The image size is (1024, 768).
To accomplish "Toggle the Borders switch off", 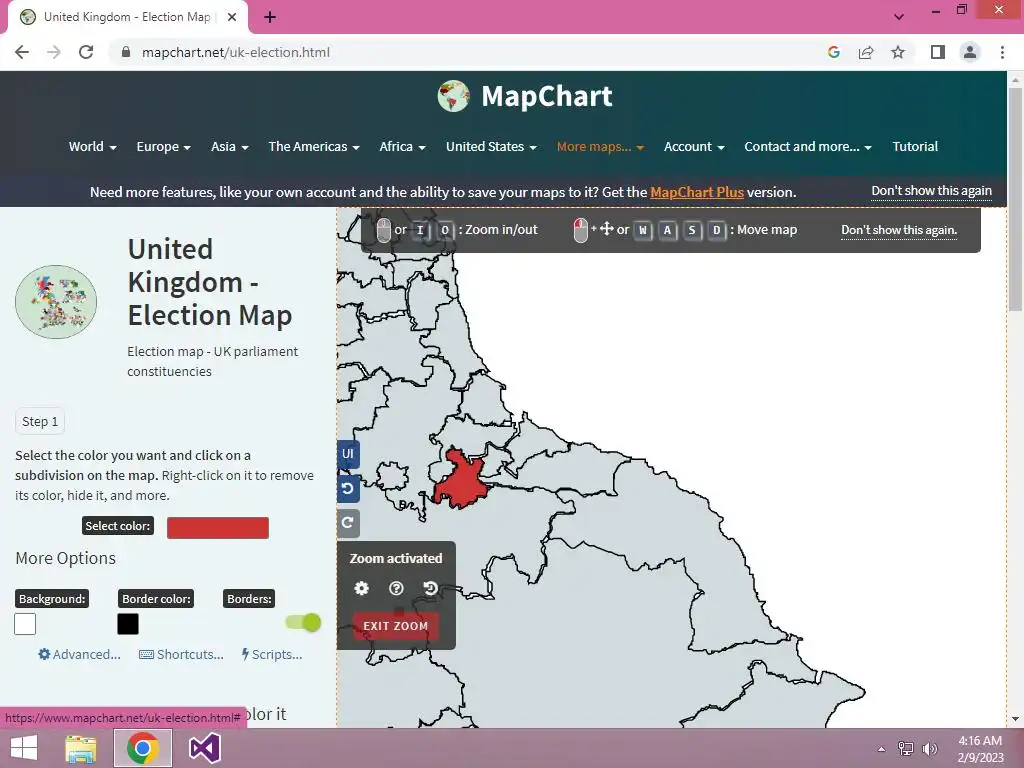I will pyautogui.click(x=303, y=622).
